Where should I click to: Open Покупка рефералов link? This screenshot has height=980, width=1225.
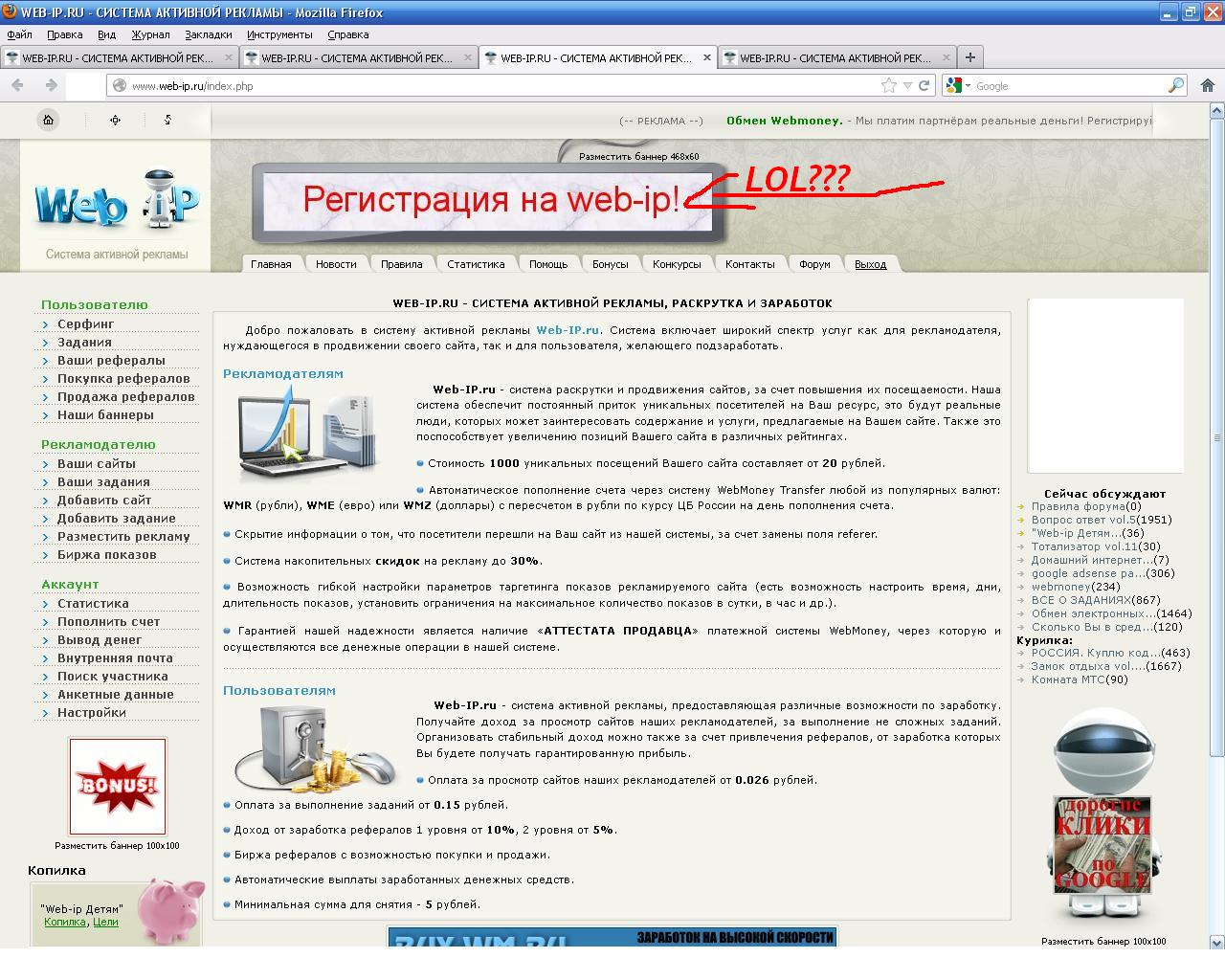(x=123, y=379)
